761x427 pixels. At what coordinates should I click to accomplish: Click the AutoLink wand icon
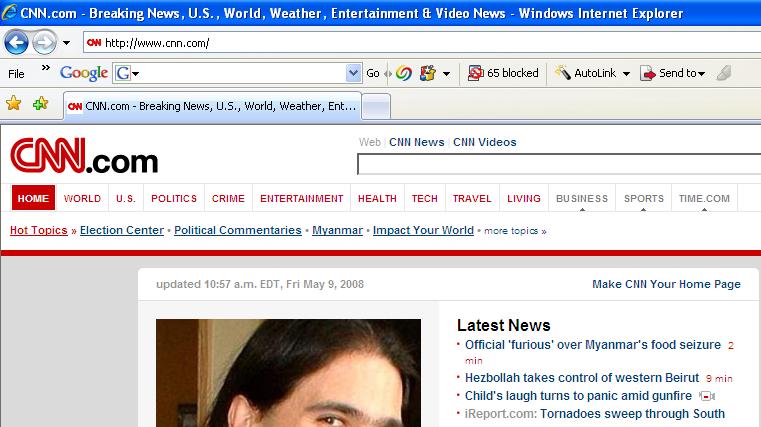point(563,73)
